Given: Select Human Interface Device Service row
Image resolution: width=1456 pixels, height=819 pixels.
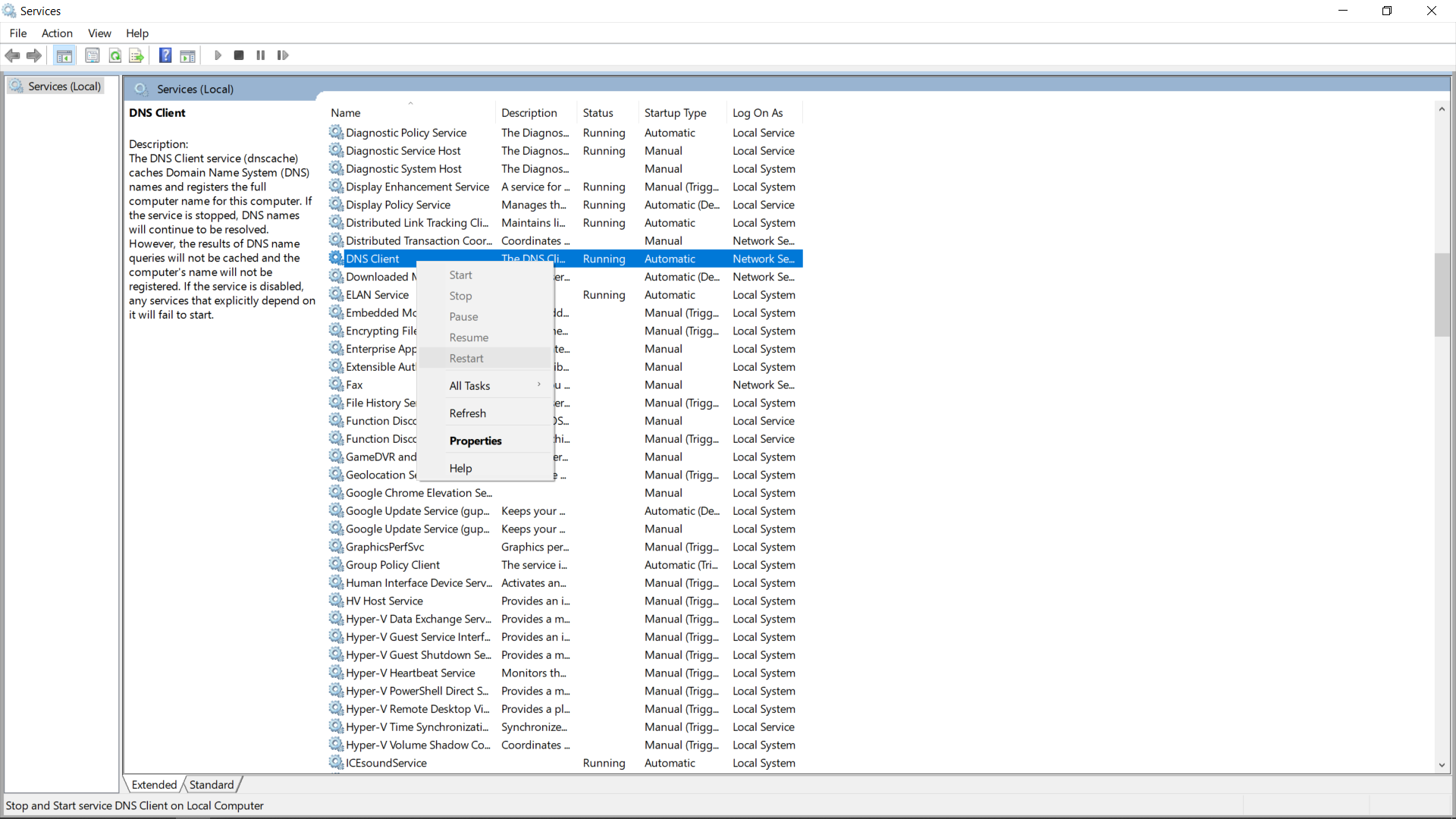Looking at the screenshot, I should [565, 583].
